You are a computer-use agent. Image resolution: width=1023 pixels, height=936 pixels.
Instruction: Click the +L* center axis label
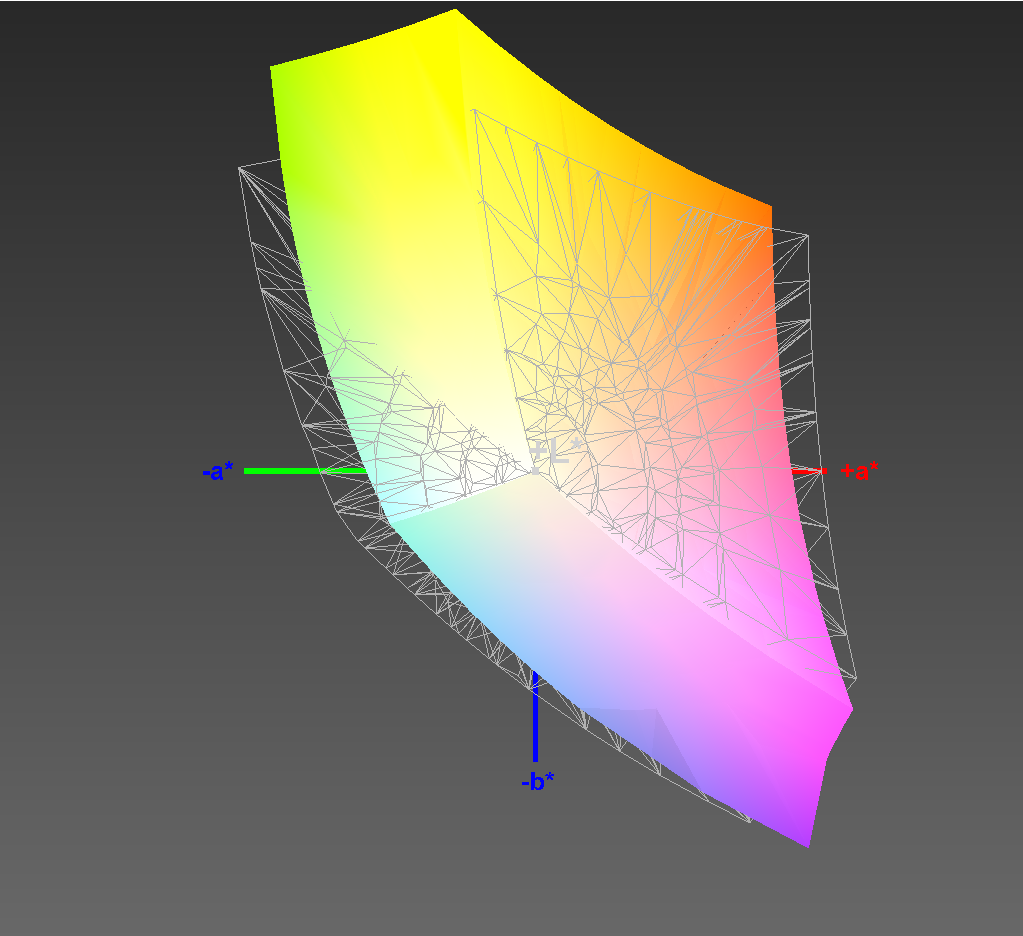click(x=555, y=451)
